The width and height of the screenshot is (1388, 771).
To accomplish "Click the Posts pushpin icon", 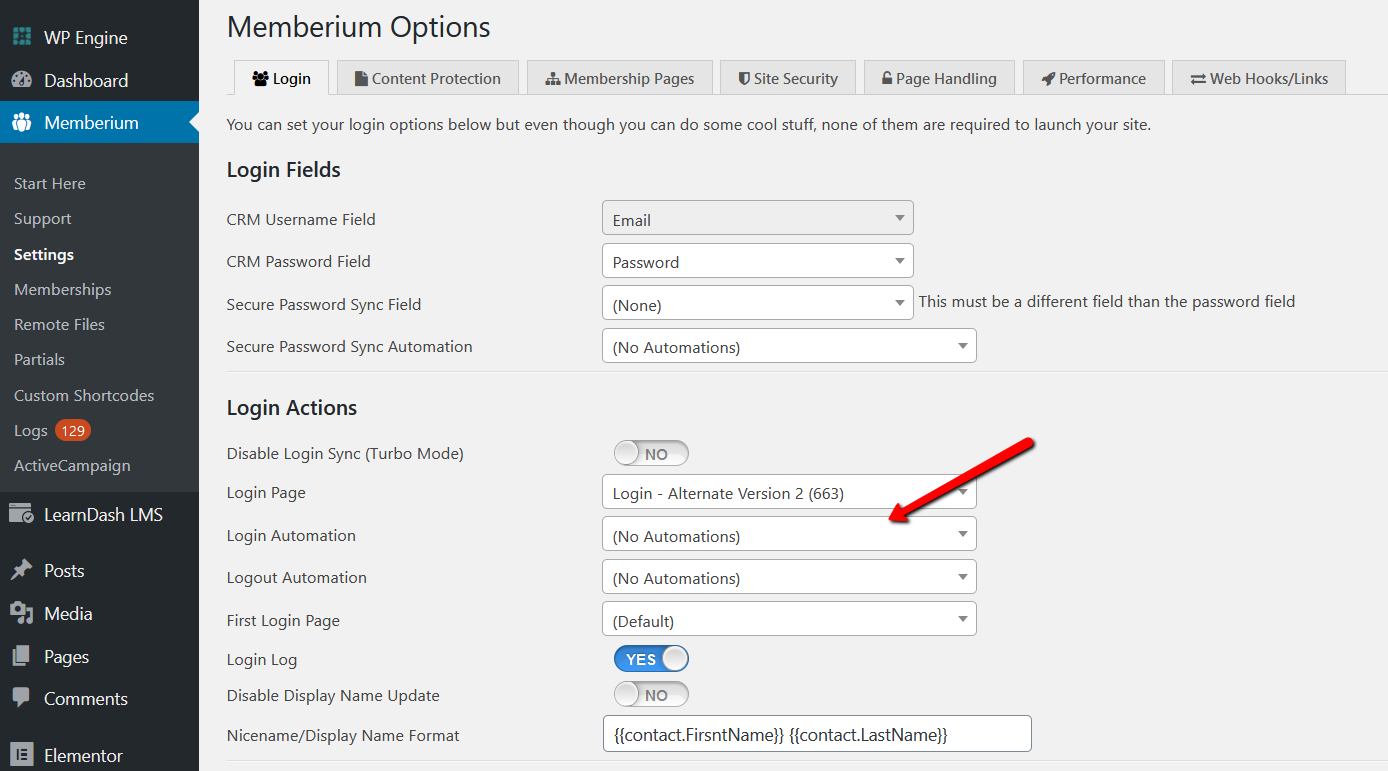I will [21, 570].
